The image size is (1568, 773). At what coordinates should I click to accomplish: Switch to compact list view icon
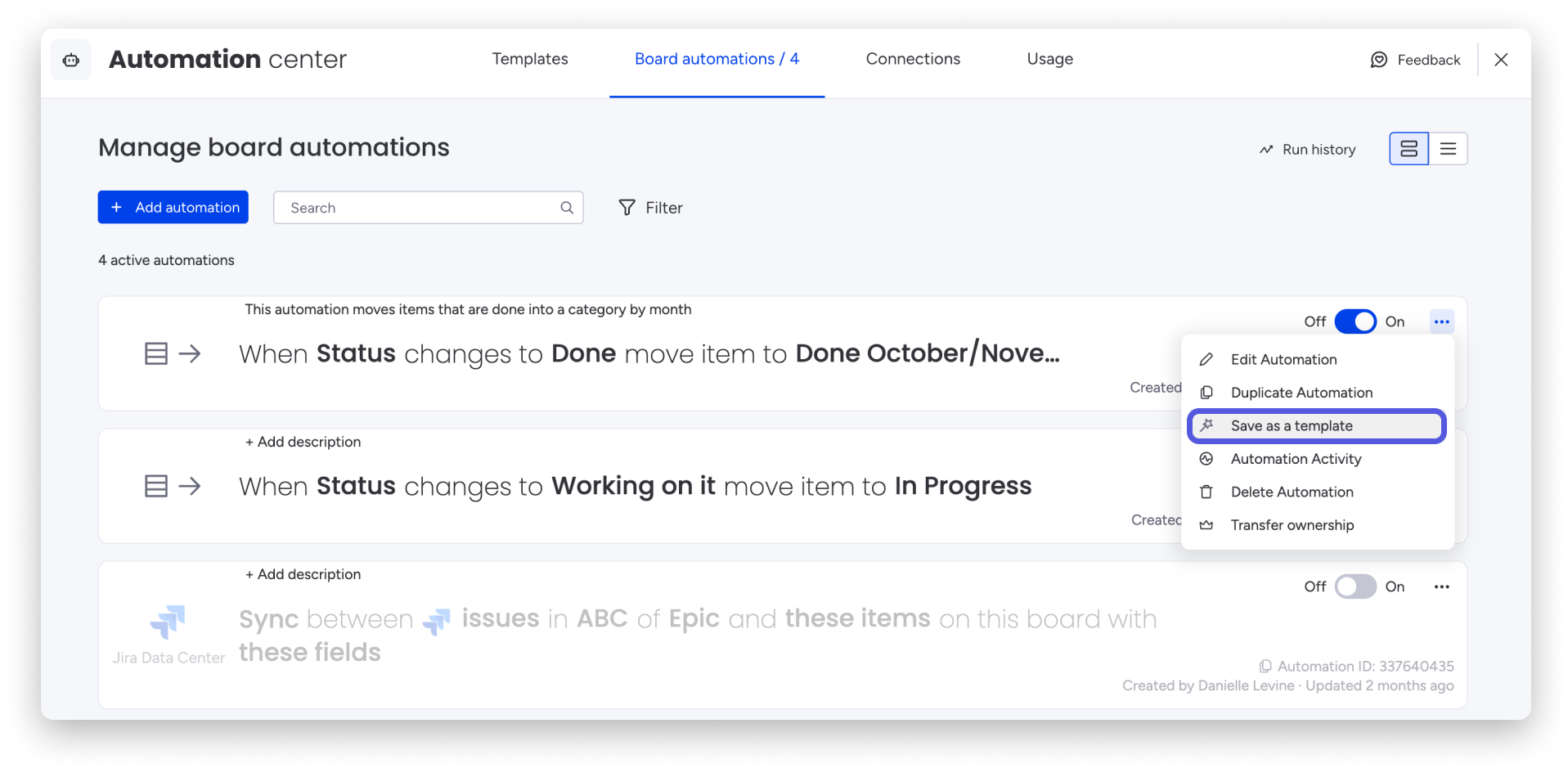[x=1448, y=149]
